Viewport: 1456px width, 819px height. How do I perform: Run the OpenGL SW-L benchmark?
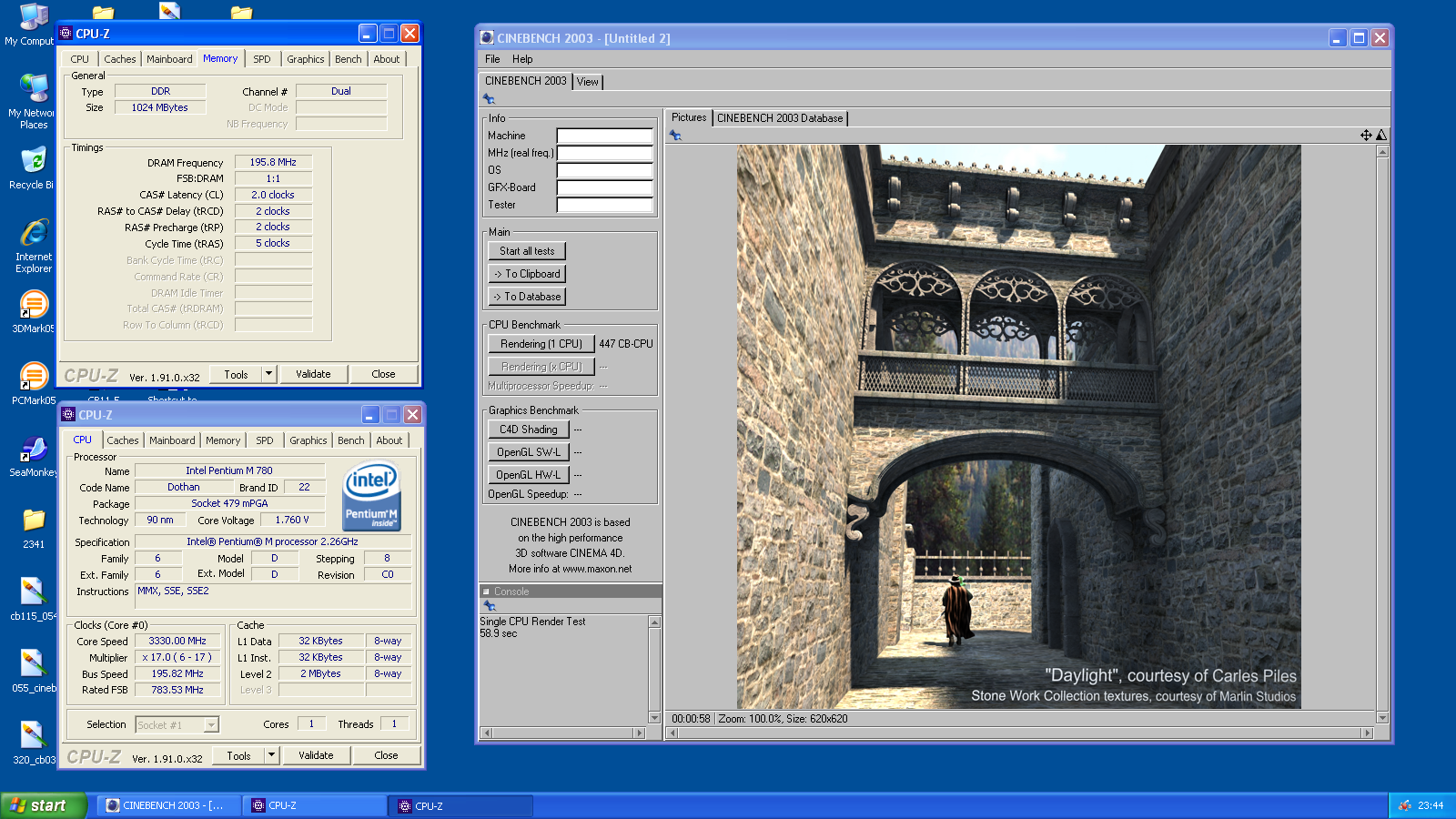tap(529, 452)
